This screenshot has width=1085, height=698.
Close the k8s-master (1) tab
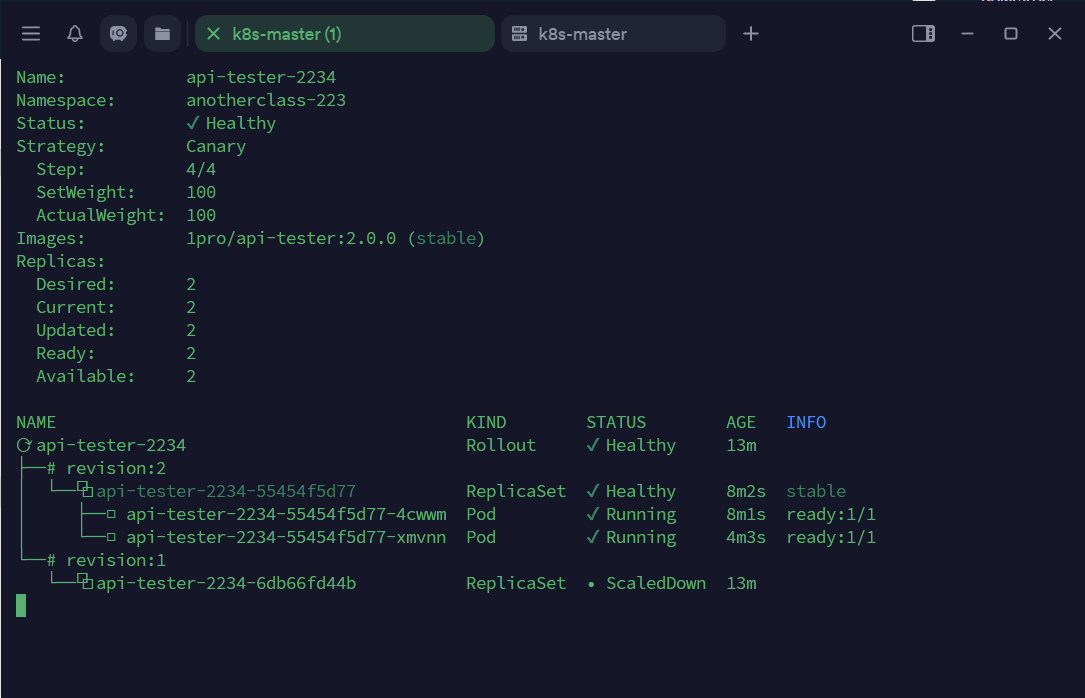(x=213, y=34)
